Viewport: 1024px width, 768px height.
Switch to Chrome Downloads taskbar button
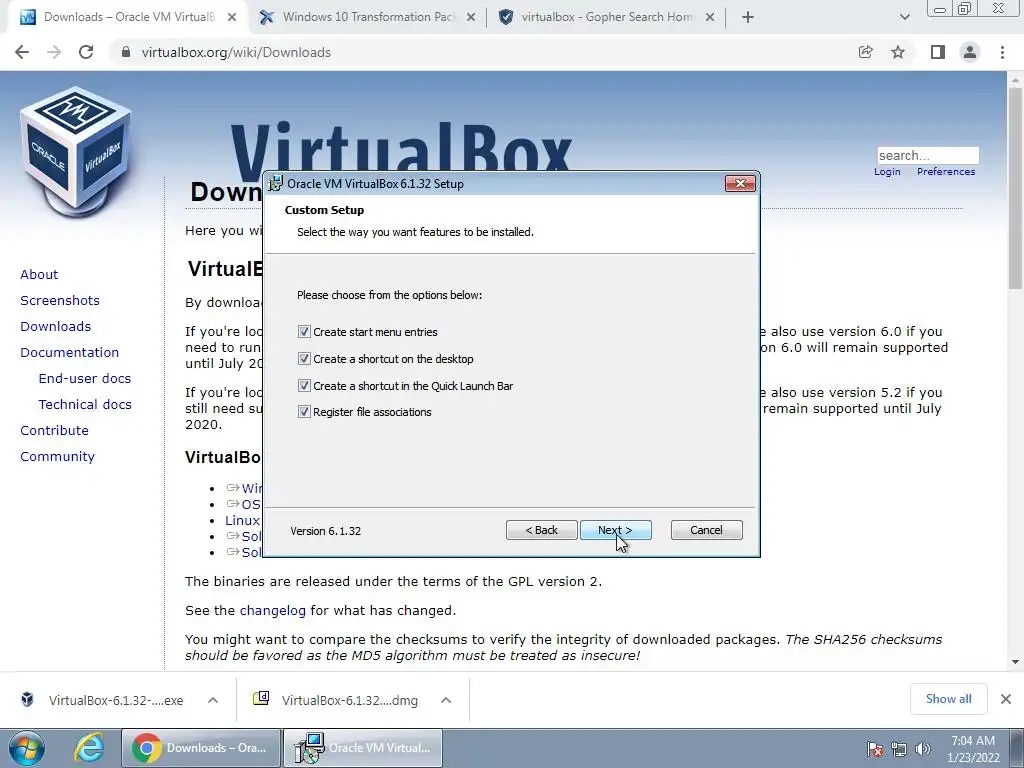(x=201, y=748)
